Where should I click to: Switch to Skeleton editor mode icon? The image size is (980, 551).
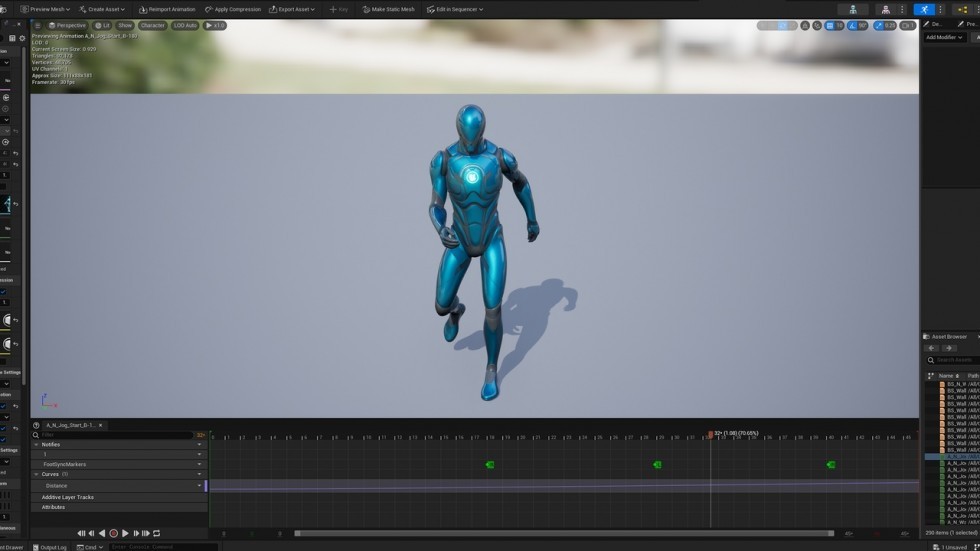[x=852, y=9]
